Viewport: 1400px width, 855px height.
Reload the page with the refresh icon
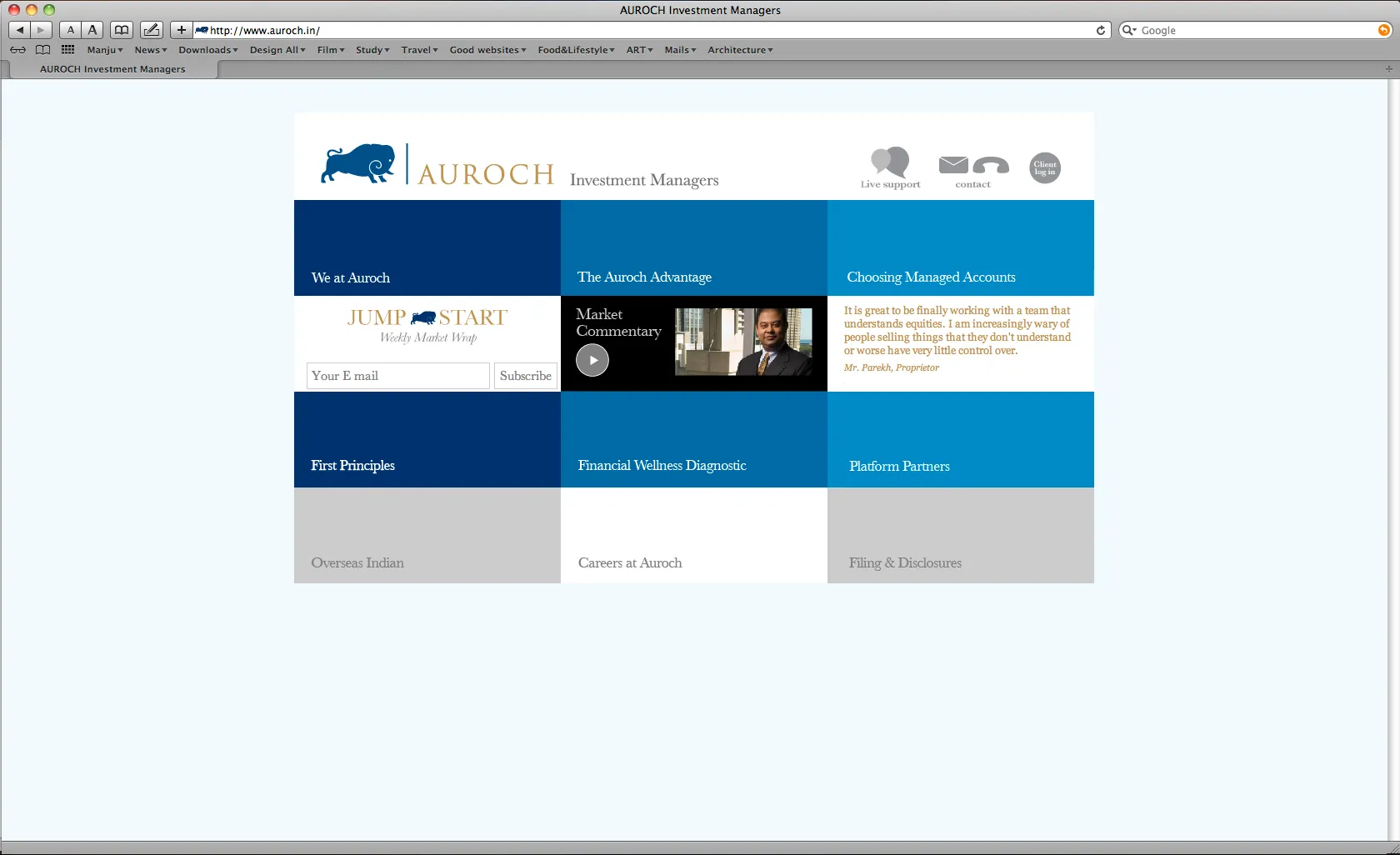point(1101,30)
